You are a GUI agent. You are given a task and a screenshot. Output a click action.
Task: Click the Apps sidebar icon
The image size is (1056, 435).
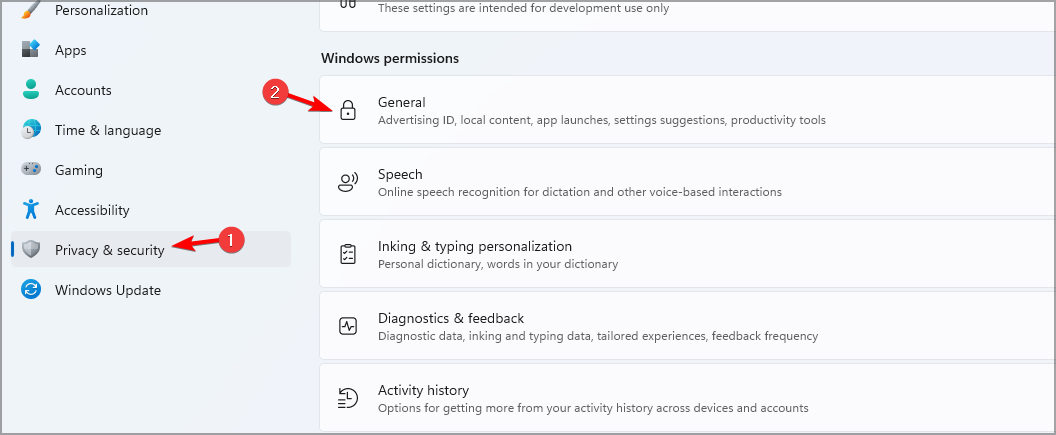pyautogui.click(x=31, y=50)
